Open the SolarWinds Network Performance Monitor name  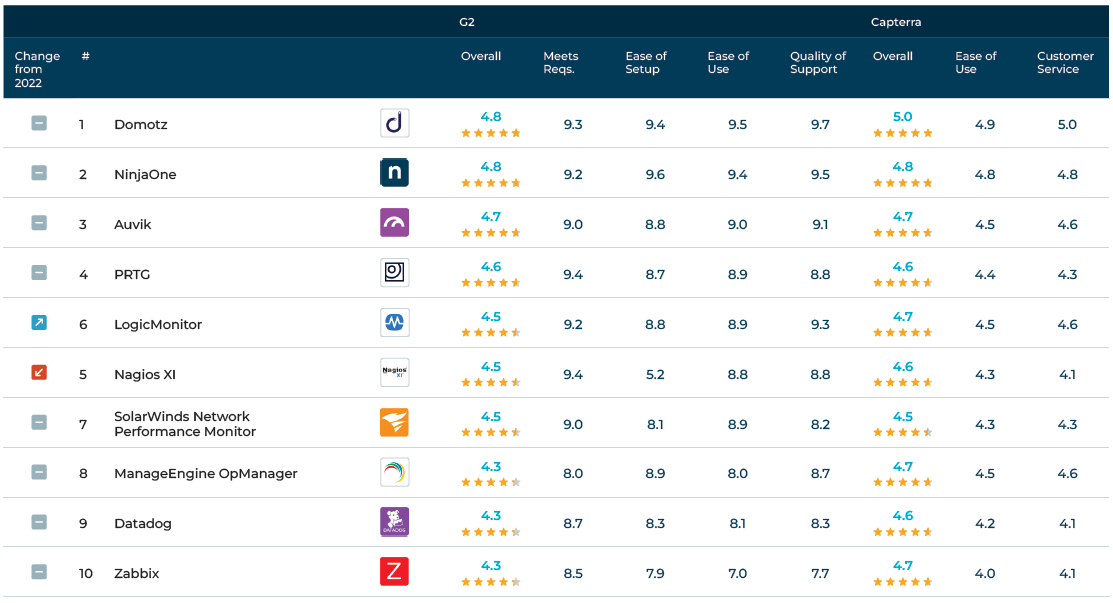(185, 424)
